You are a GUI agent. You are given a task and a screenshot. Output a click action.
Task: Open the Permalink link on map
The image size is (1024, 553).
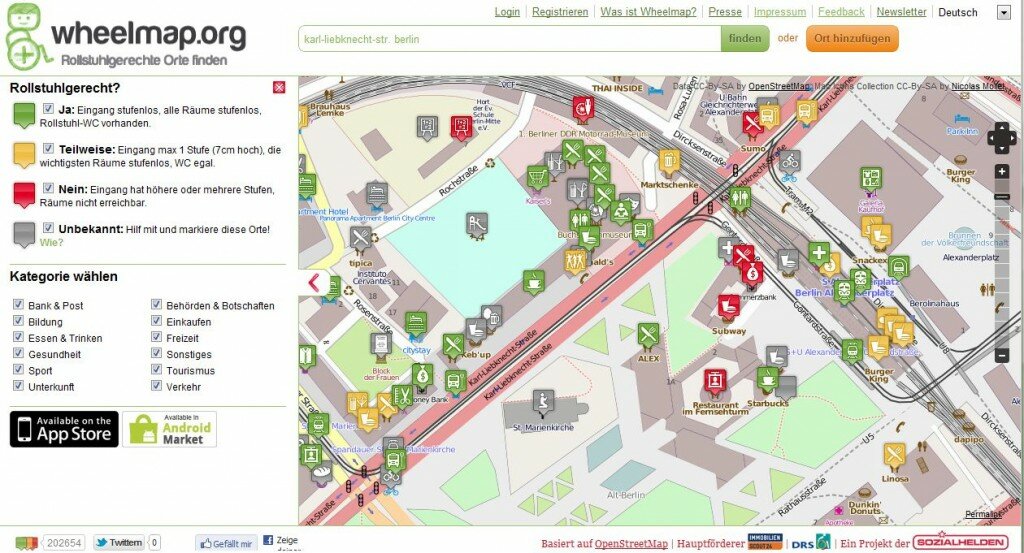click(x=983, y=514)
